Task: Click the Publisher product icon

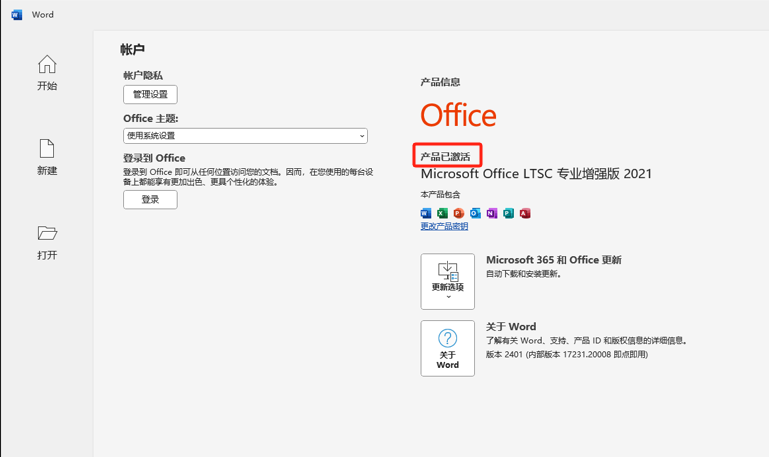Action: pos(509,213)
